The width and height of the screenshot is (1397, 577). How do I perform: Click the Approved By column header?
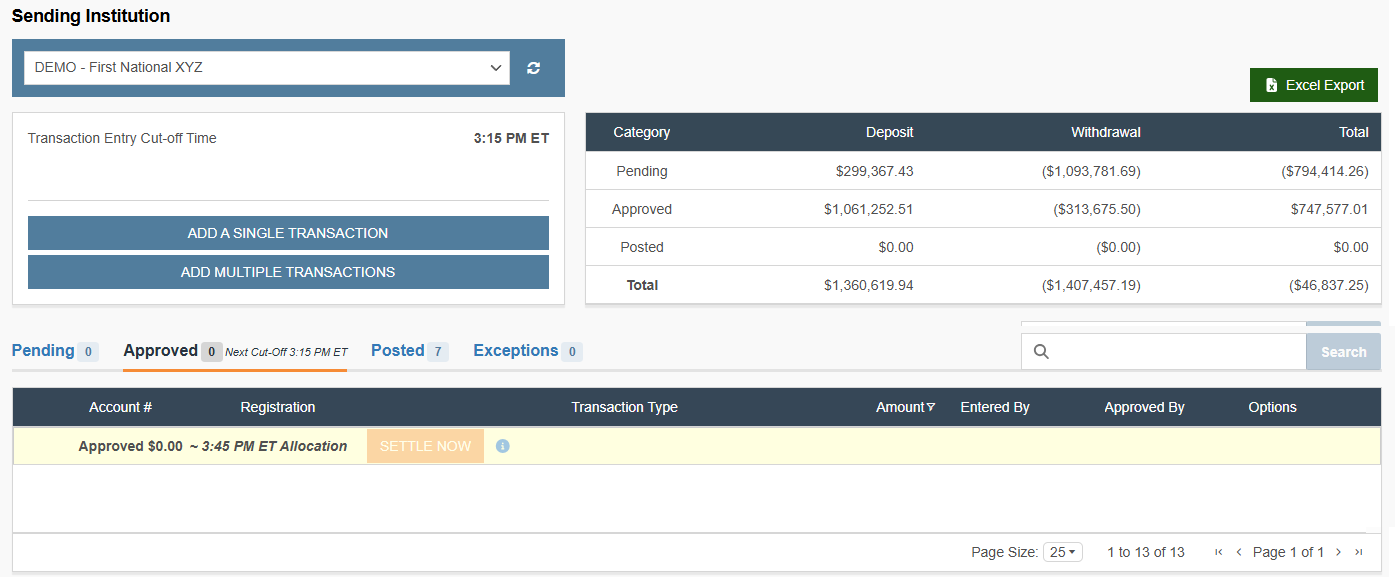(1144, 407)
